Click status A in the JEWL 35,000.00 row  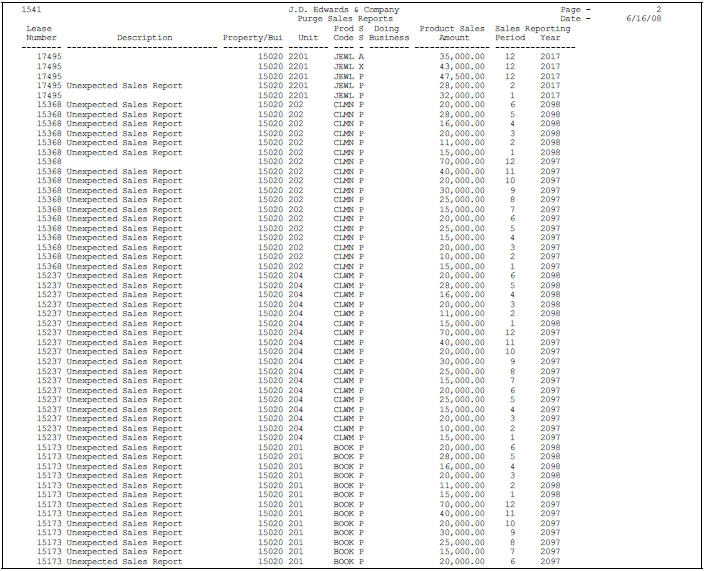361,57
